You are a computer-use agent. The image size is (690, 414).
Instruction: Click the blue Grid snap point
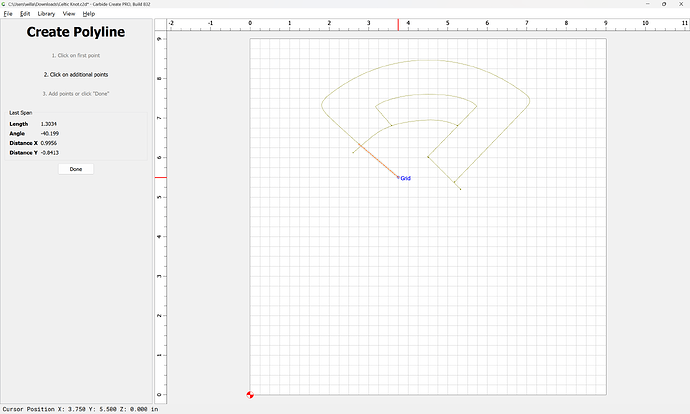pyautogui.click(x=398, y=177)
